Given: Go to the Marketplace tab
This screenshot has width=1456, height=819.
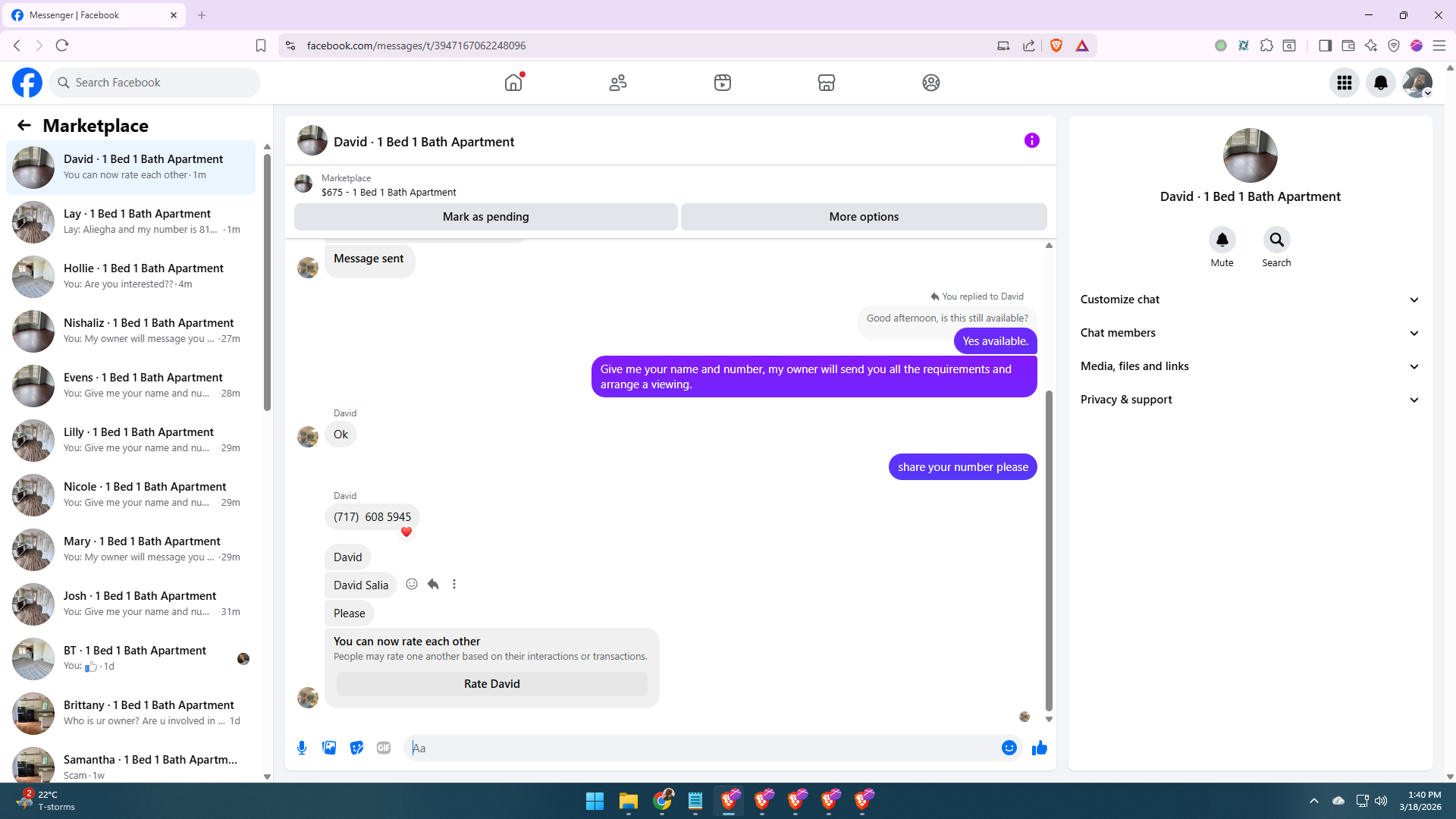Looking at the screenshot, I should tap(827, 83).
